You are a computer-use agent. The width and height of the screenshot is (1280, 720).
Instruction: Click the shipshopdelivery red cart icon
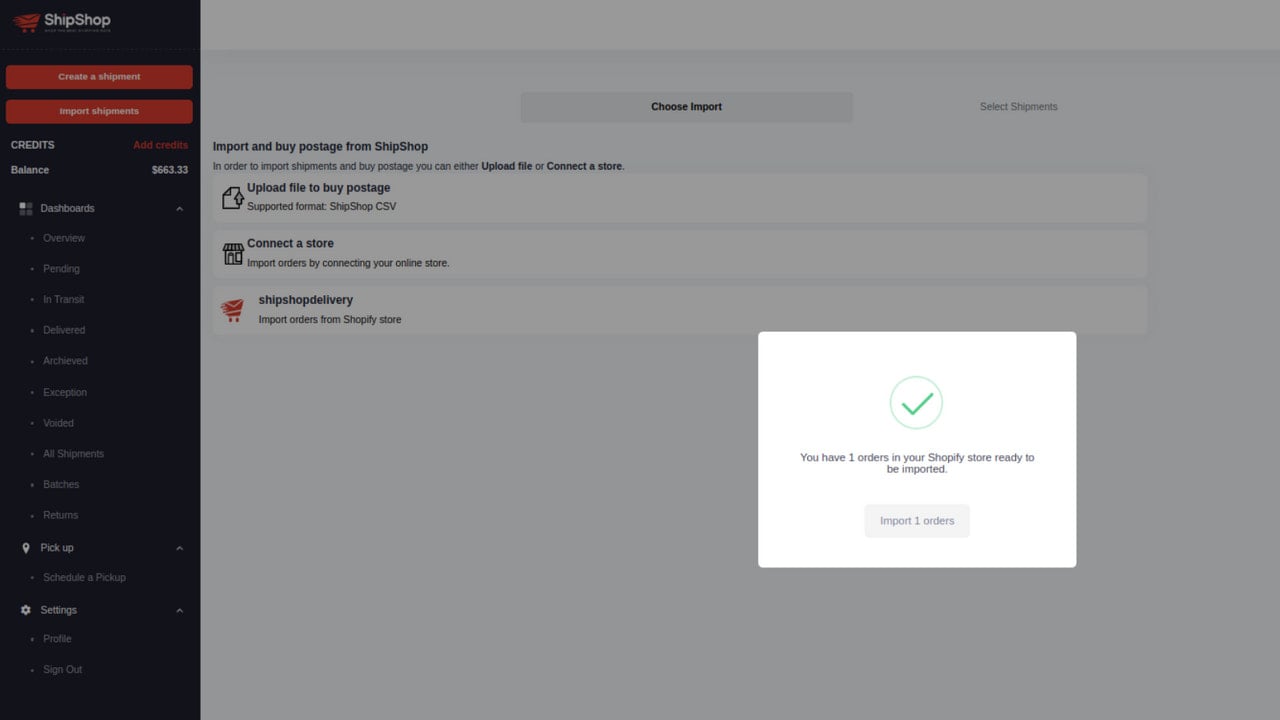pyautogui.click(x=232, y=310)
